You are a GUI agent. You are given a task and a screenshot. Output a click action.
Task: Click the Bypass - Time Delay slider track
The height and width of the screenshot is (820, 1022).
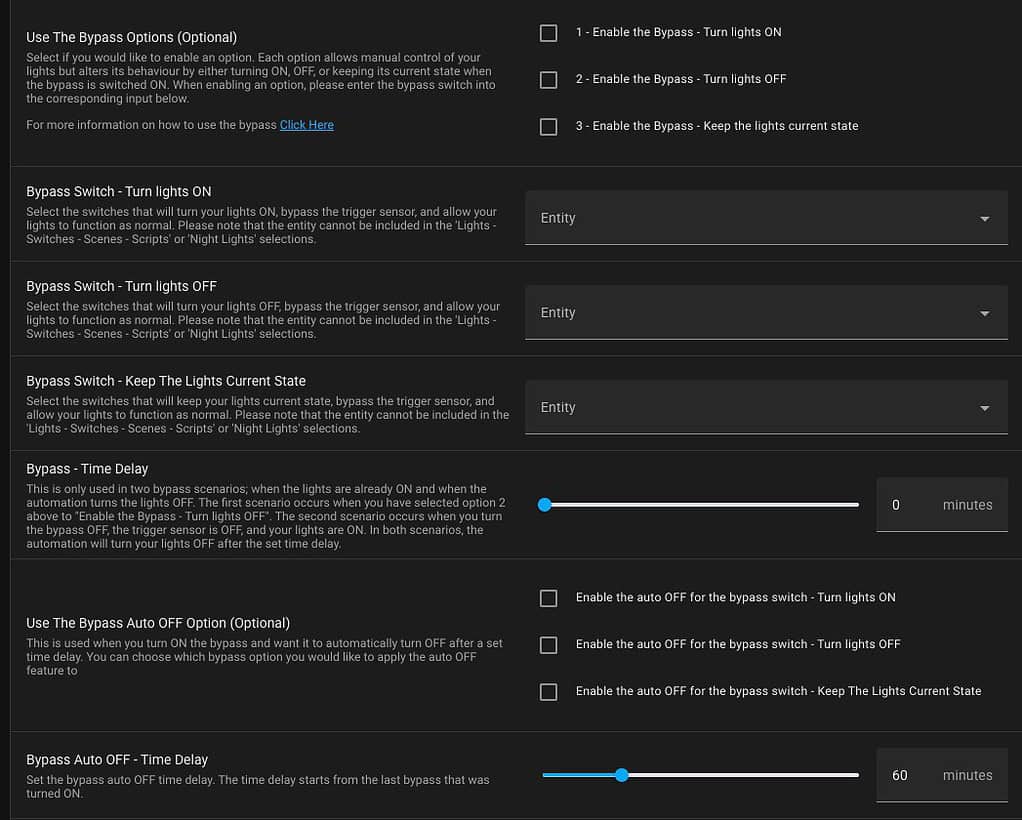[x=700, y=505]
